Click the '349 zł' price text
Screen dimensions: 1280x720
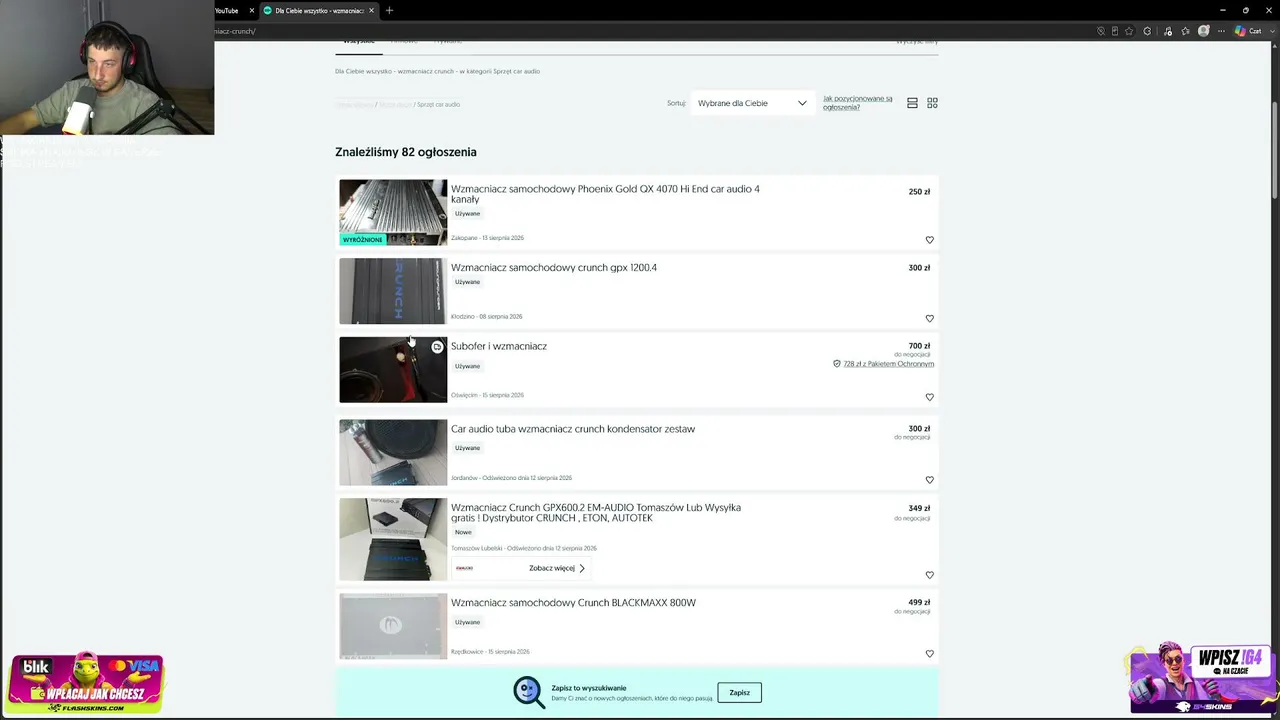[x=919, y=508]
